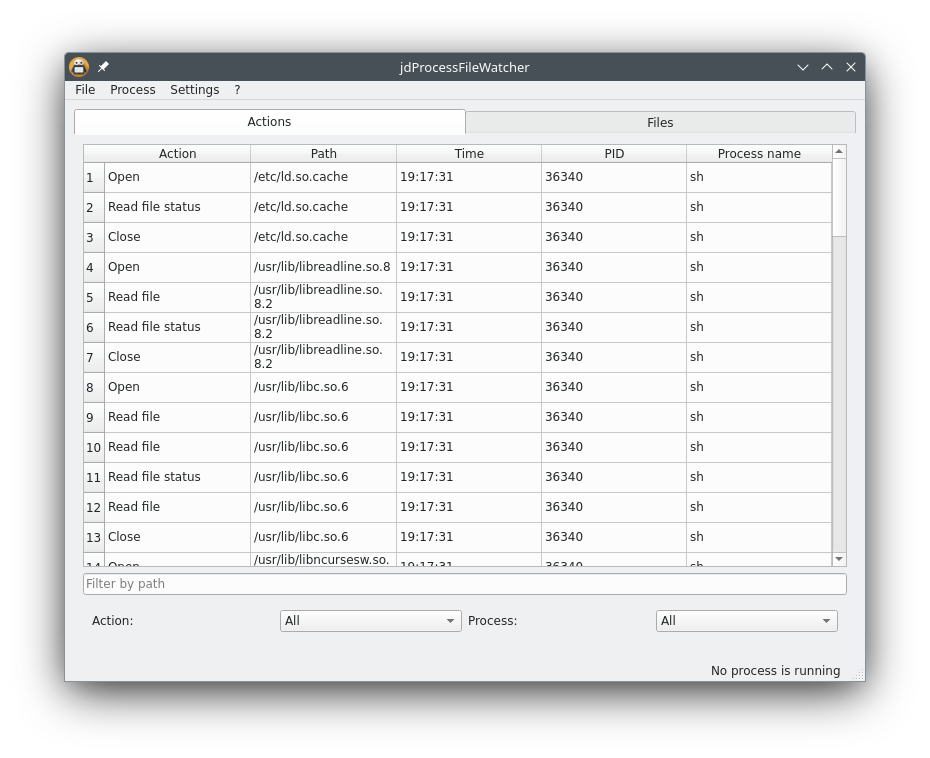Click /usr/lib/libc.so.6 path in row 13
Image resolution: width=930 pixels, height=758 pixels.
323,537
